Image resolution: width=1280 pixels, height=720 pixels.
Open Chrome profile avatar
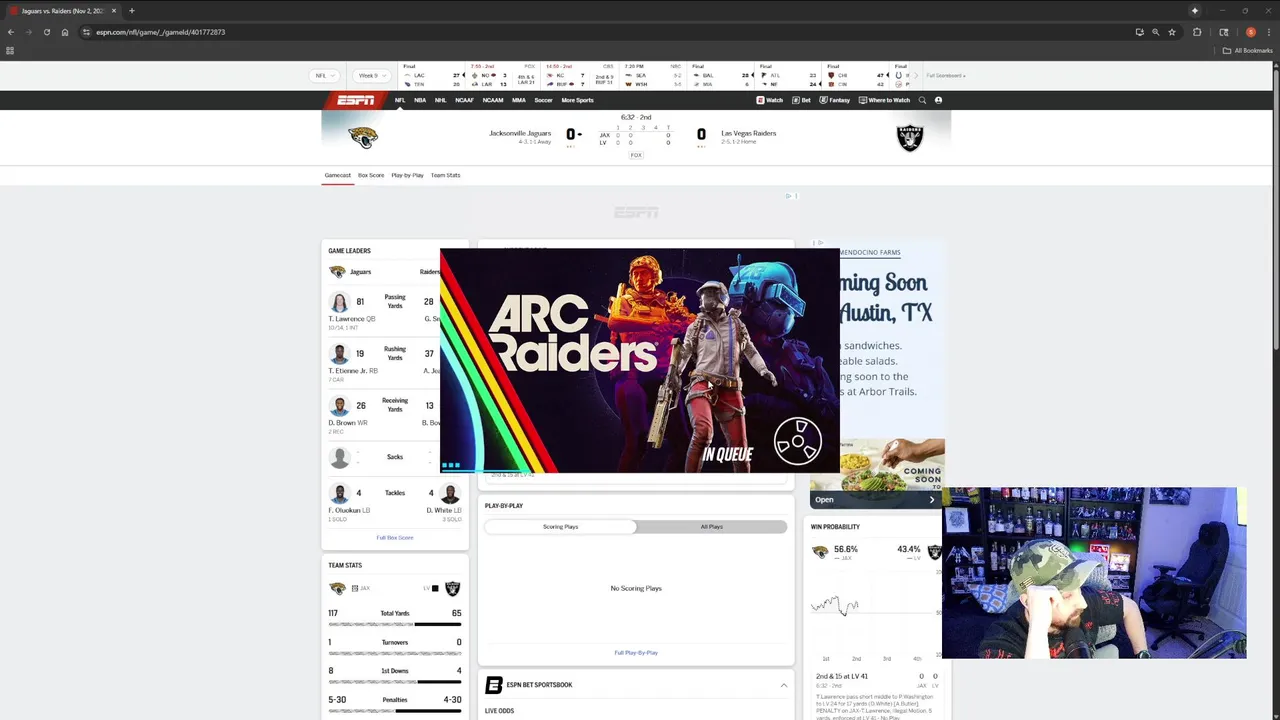(1250, 32)
